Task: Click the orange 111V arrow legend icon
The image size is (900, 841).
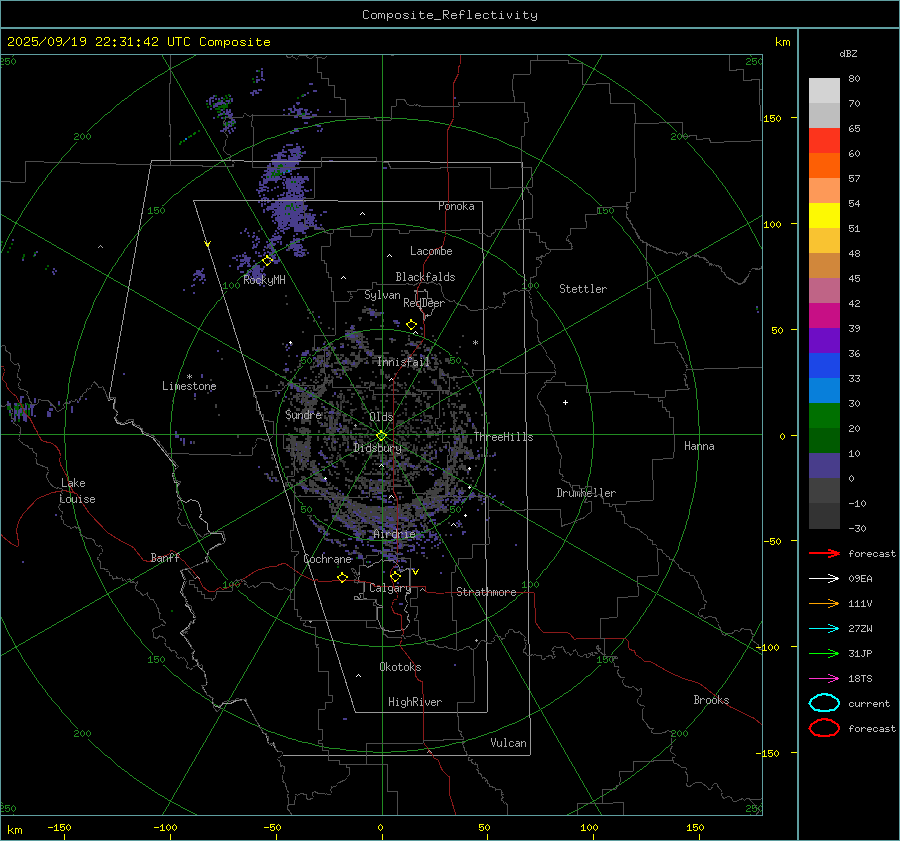Action: 823,603
